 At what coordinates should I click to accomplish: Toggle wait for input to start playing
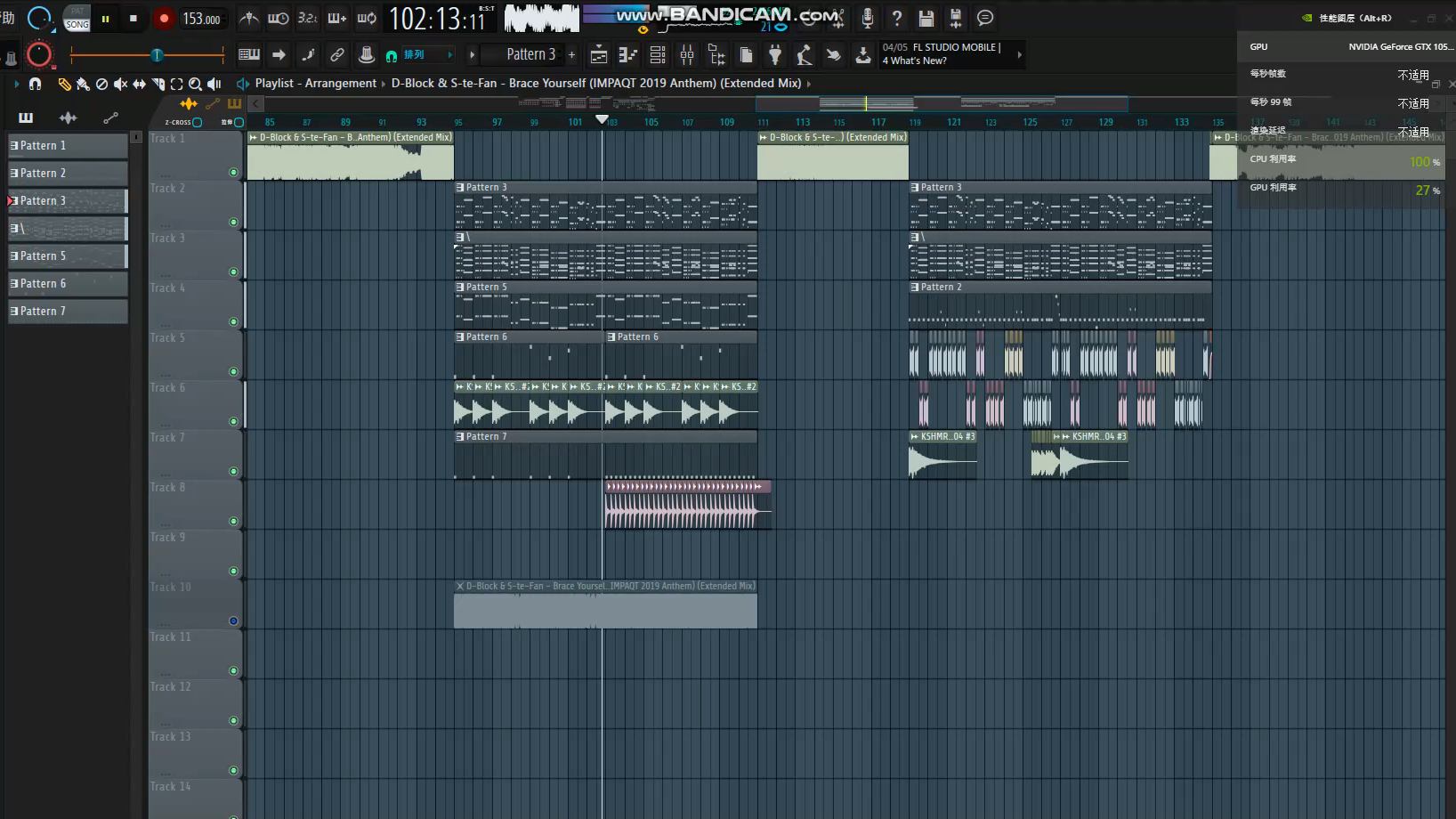tap(279, 18)
